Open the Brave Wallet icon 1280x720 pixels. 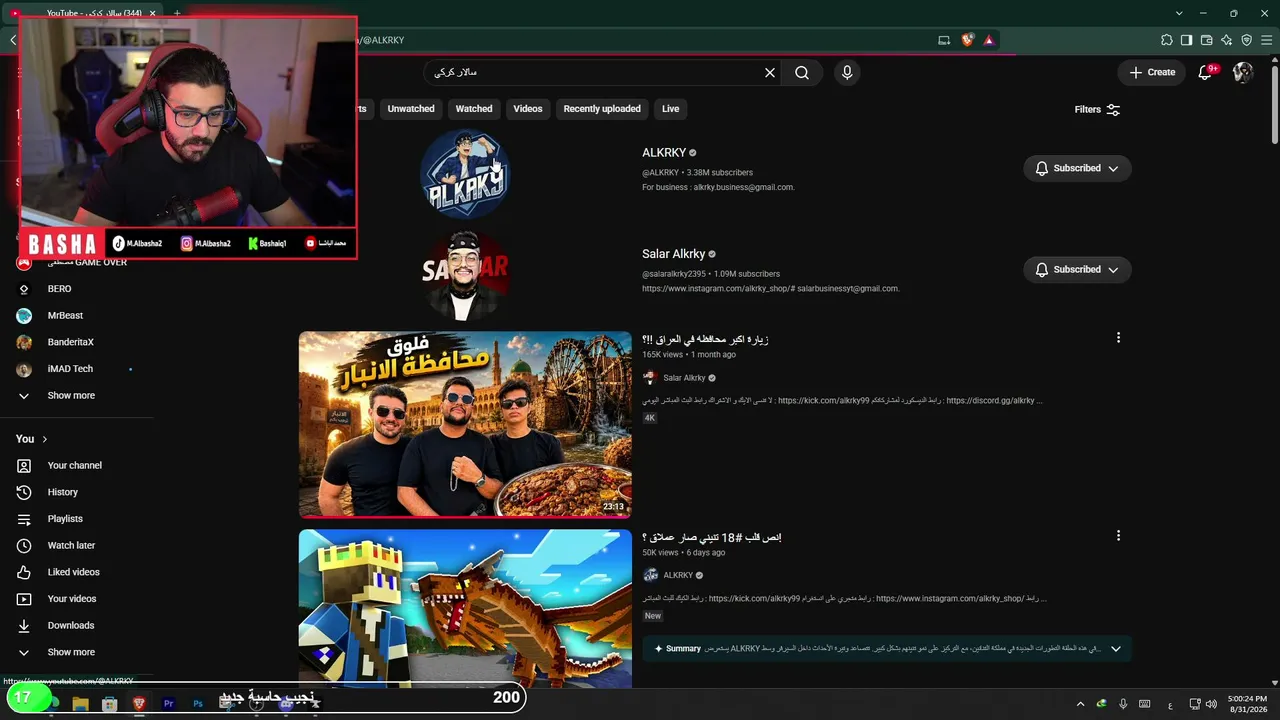[1206, 40]
